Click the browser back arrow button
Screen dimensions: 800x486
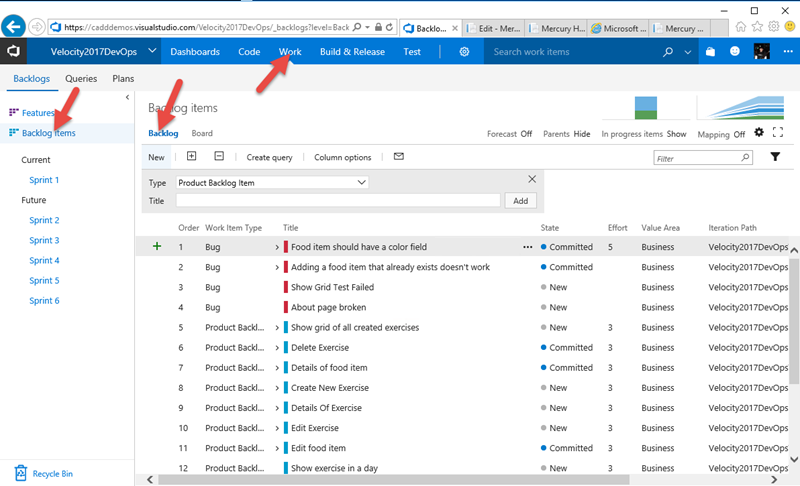click(x=14, y=26)
